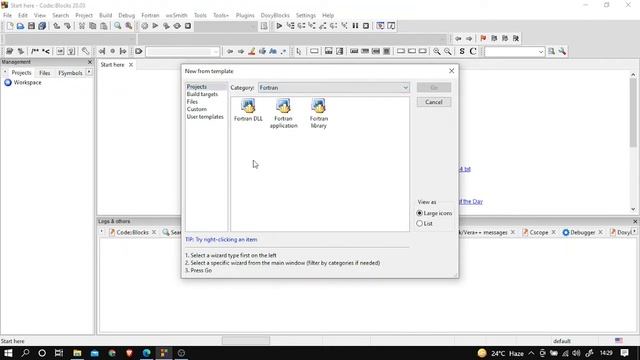The image size is (640, 360).
Task: Click the Stop debugger icon
Action: (x=366, y=26)
